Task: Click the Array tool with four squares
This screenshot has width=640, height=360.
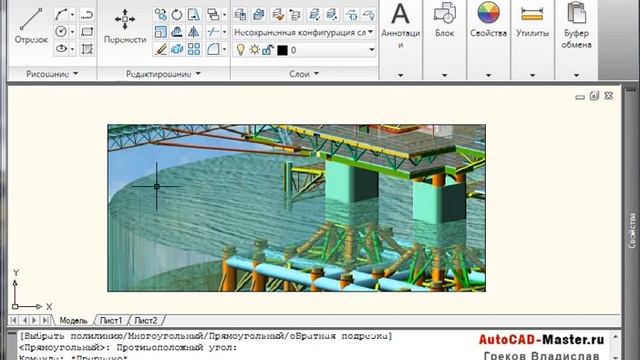Action: (x=193, y=49)
